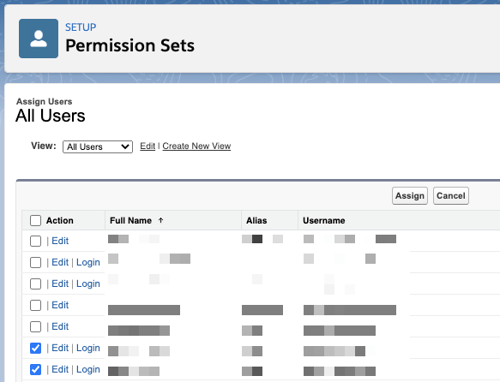The image size is (500, 382).
Task: Click the SETUP breadcrumb text
Action: pos(80,27)
